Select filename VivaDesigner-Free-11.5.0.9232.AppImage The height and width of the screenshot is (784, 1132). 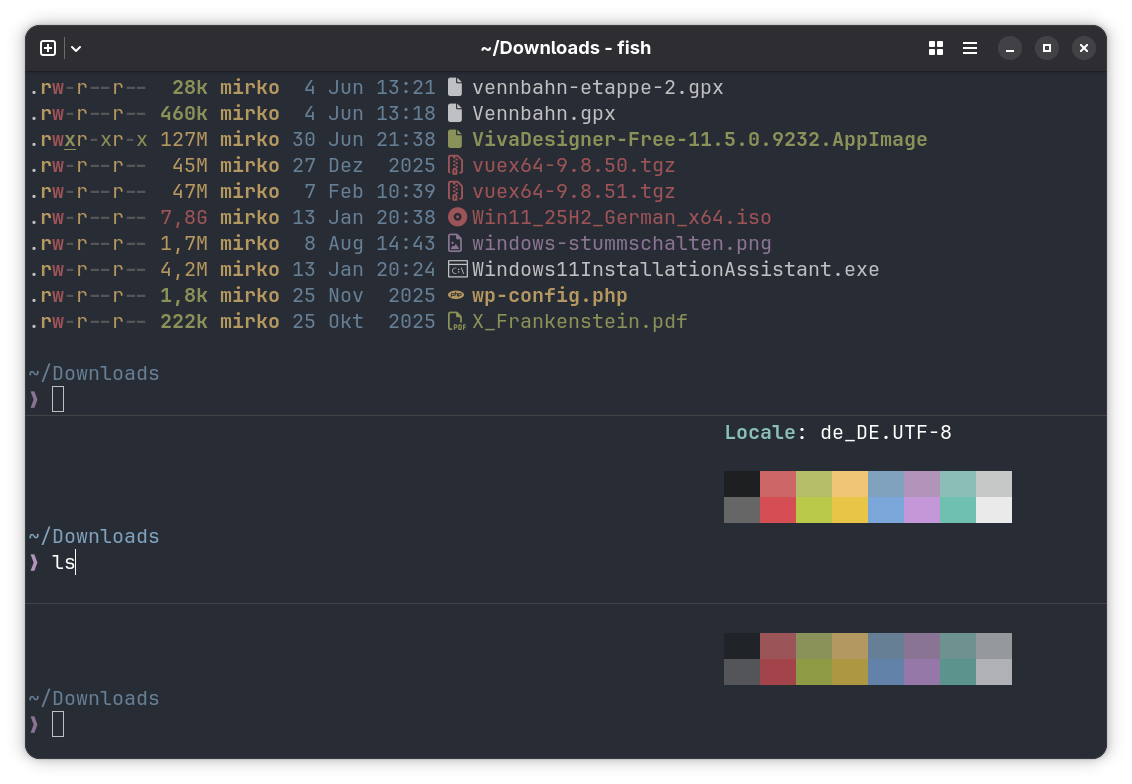tap(700, 139)
